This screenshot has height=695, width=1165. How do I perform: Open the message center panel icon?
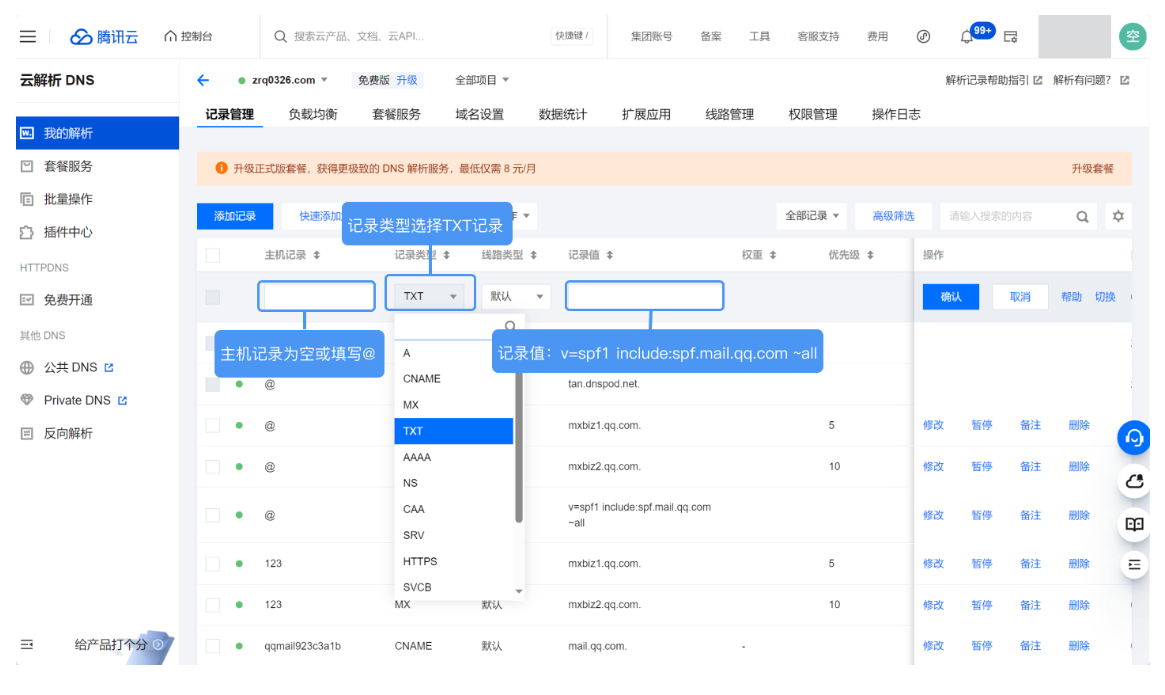pyautogui.click(x=1010, y=36)
